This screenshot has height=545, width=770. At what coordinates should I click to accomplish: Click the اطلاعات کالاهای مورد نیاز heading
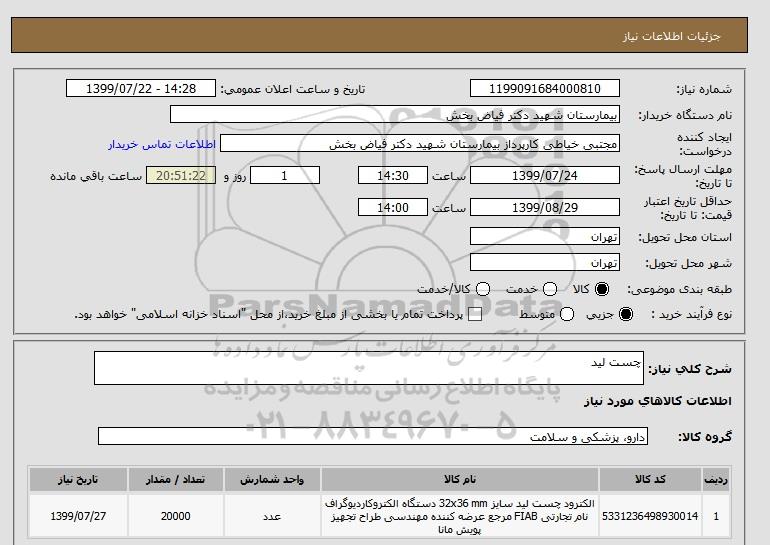click(x=658, y=401)
